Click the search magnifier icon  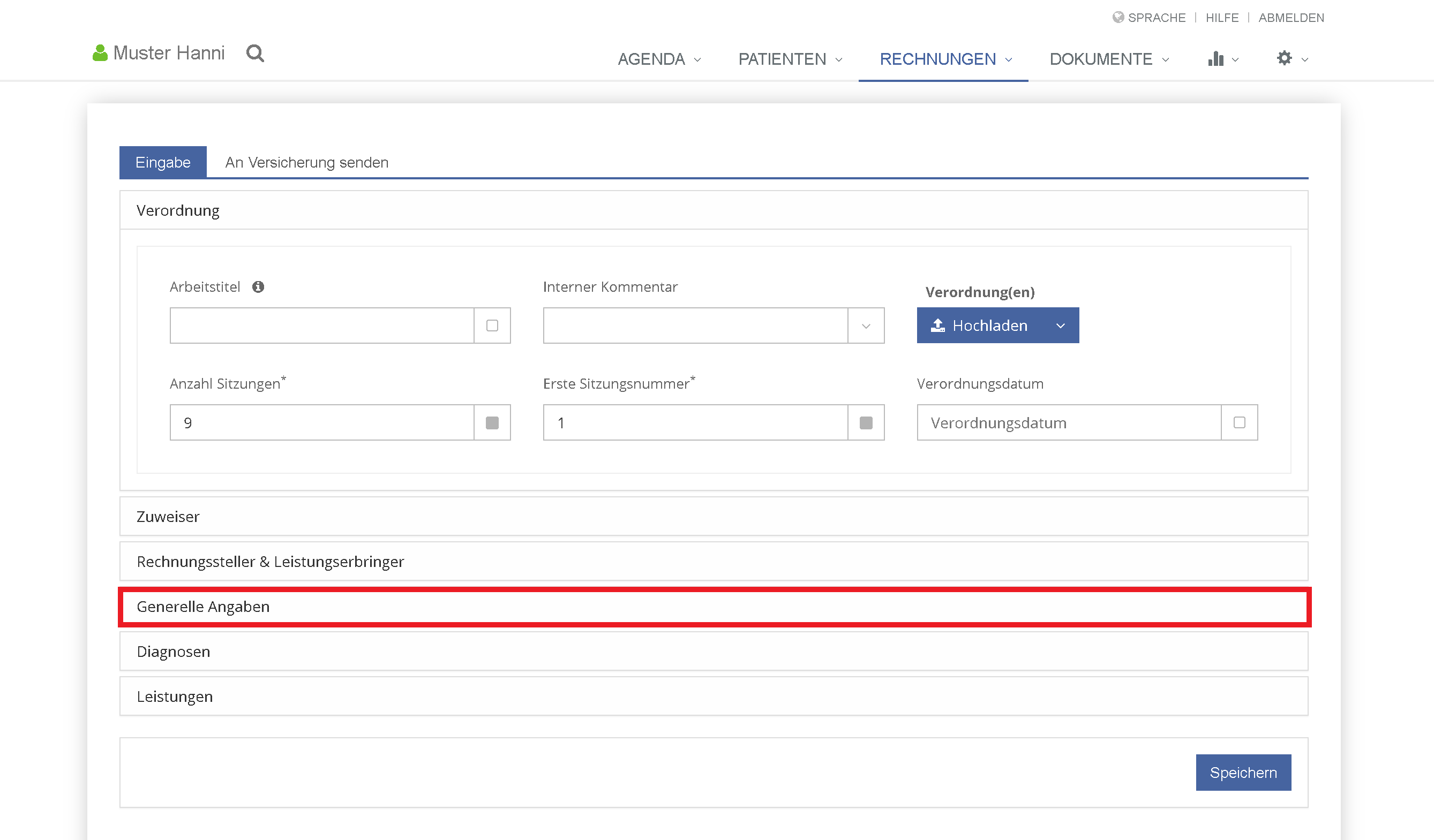pos(255,54)
